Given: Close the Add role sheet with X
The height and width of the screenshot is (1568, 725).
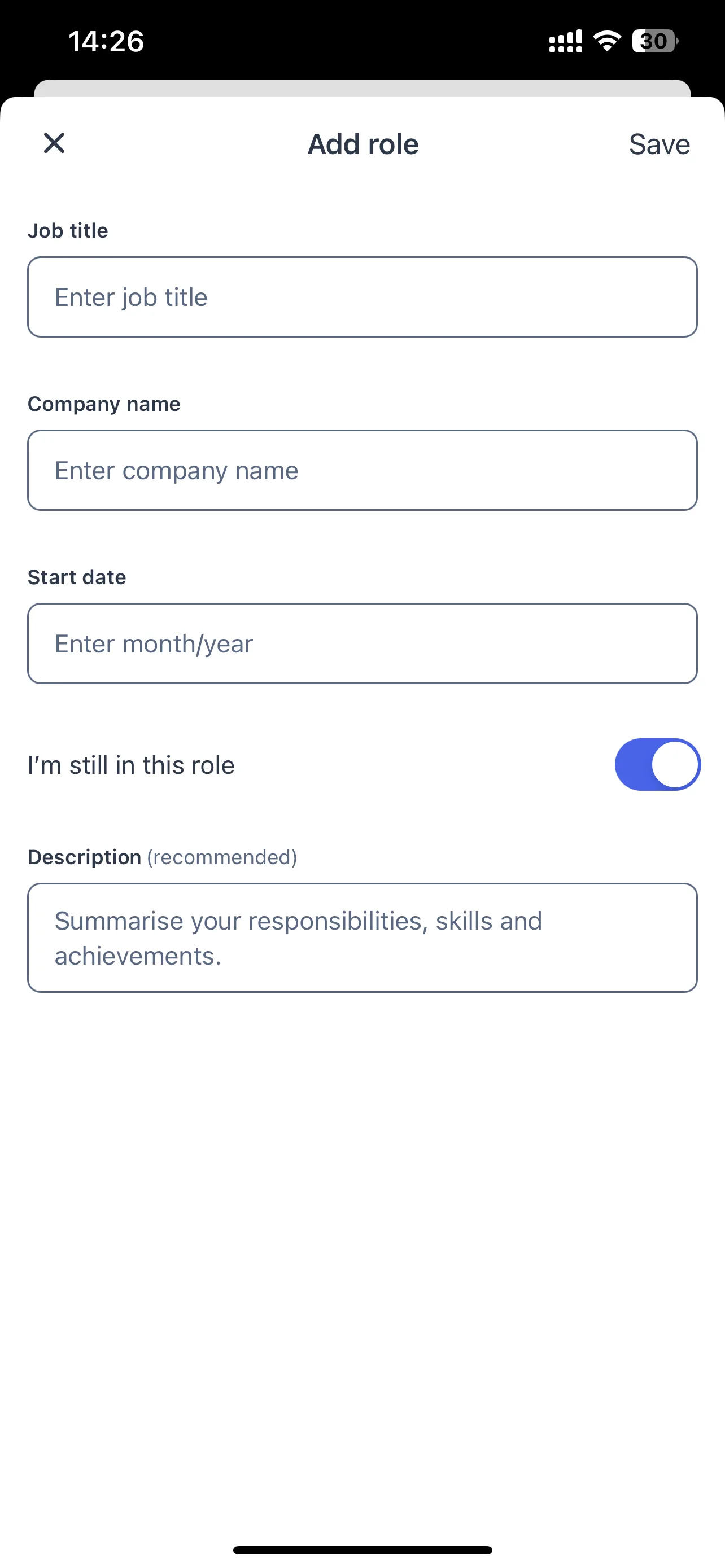Looking at the screenshot, I should (54, 144).
